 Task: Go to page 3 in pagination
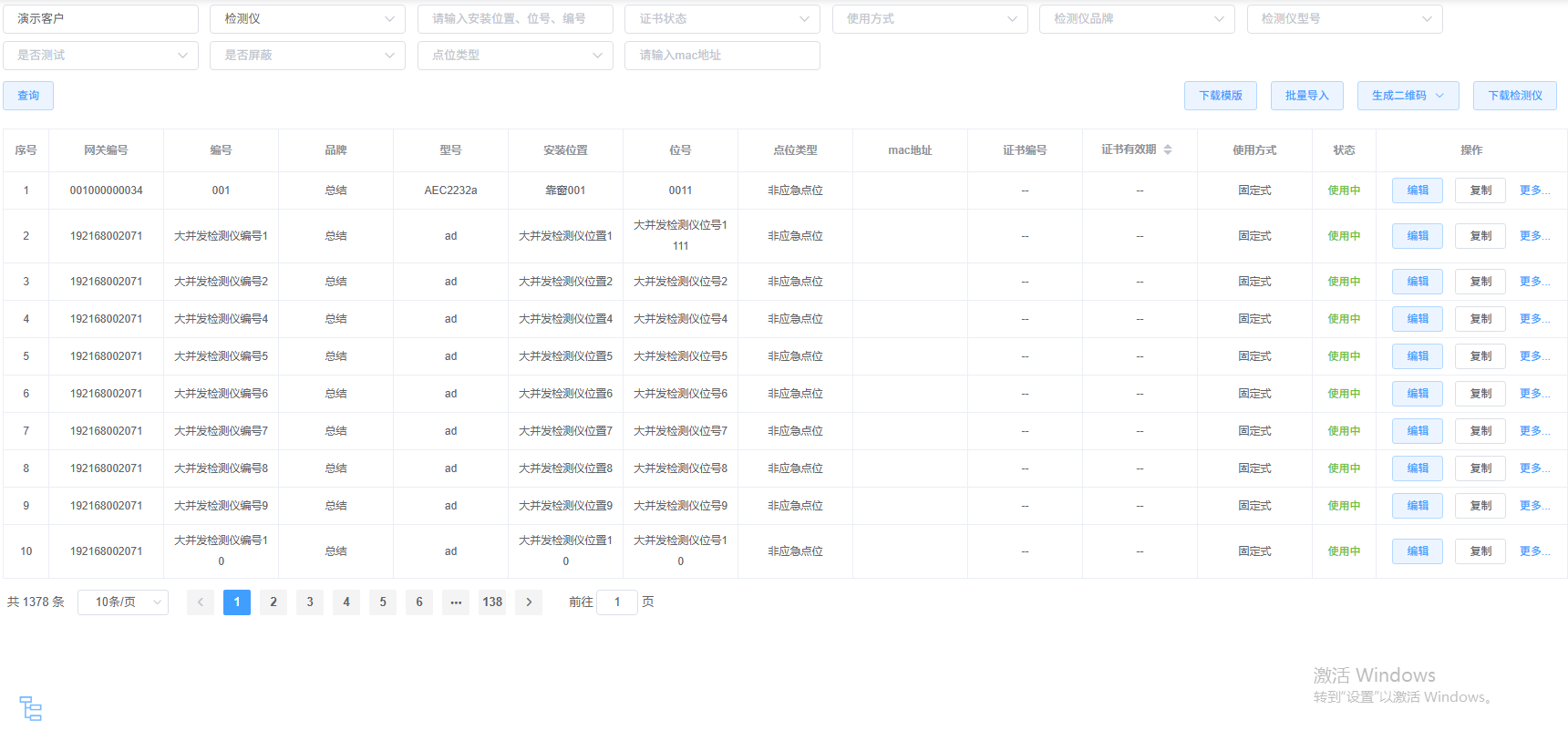[x=310, y=602]
